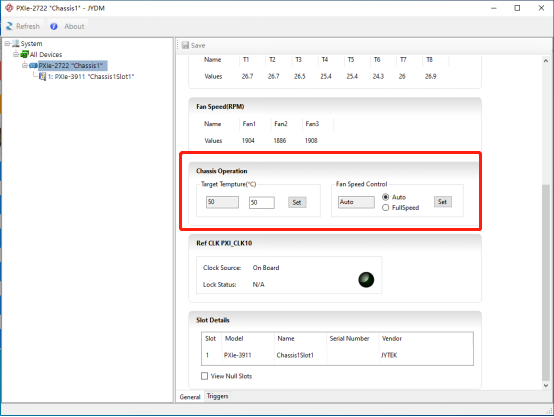Click the JYDM app icon in the title bar
This screenshot has height=417, width=554.
9,8
